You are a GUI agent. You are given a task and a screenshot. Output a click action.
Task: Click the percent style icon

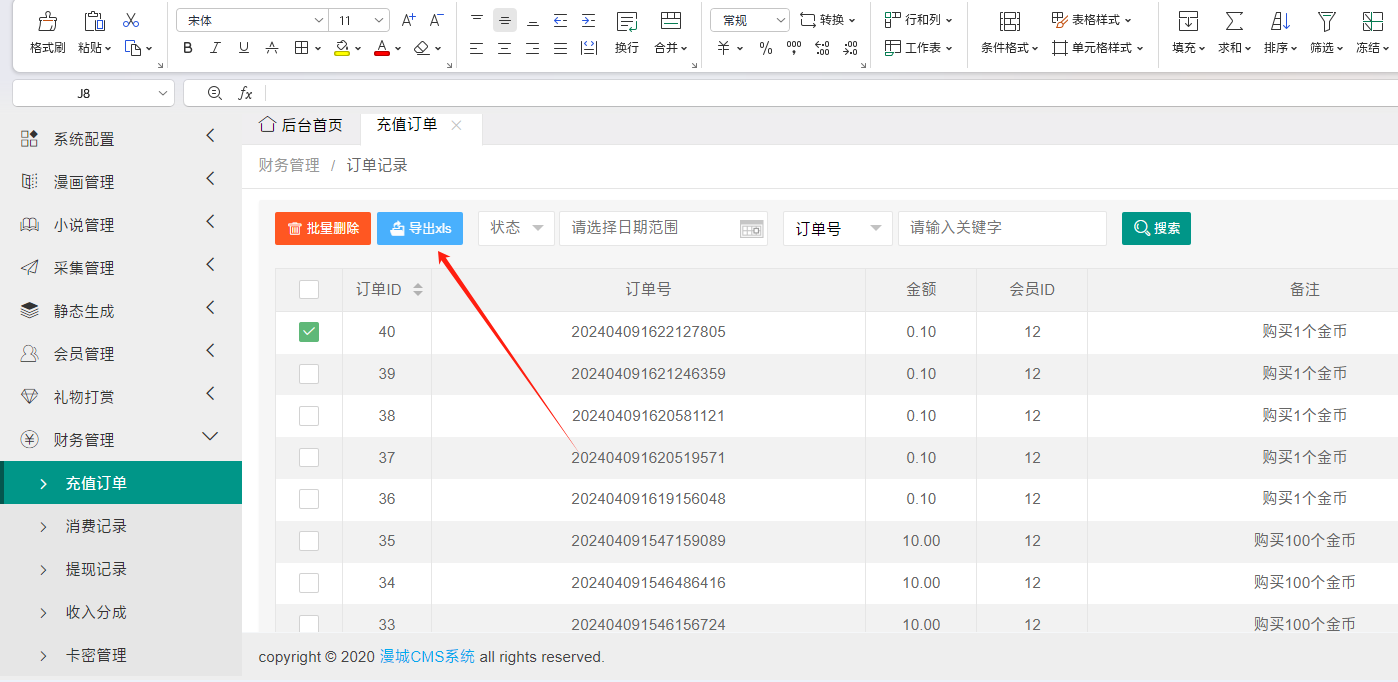pyautogui.click(x=766, y=48)
